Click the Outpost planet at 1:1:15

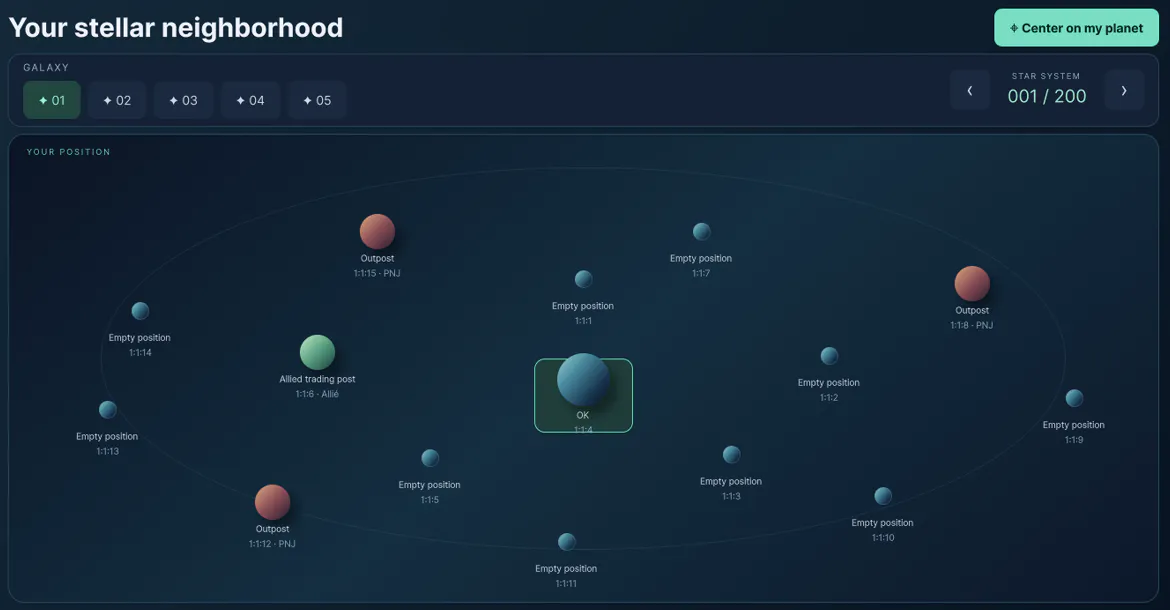click(x=378, y=231)
